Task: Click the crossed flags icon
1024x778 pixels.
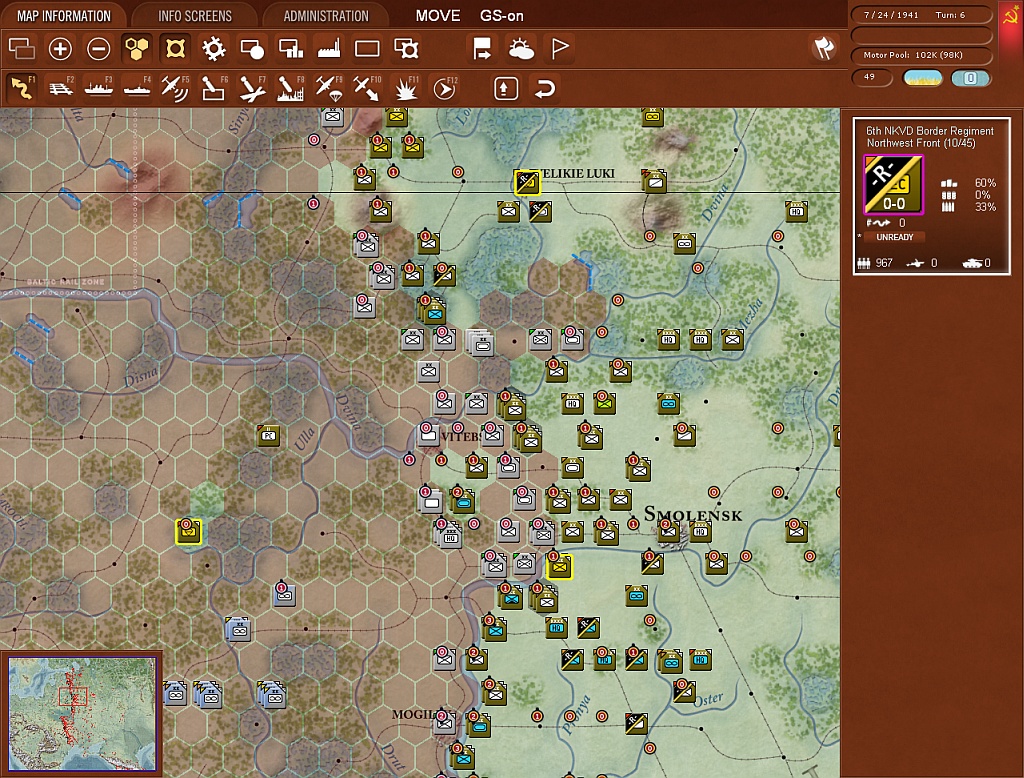Action: click(824, 48)
